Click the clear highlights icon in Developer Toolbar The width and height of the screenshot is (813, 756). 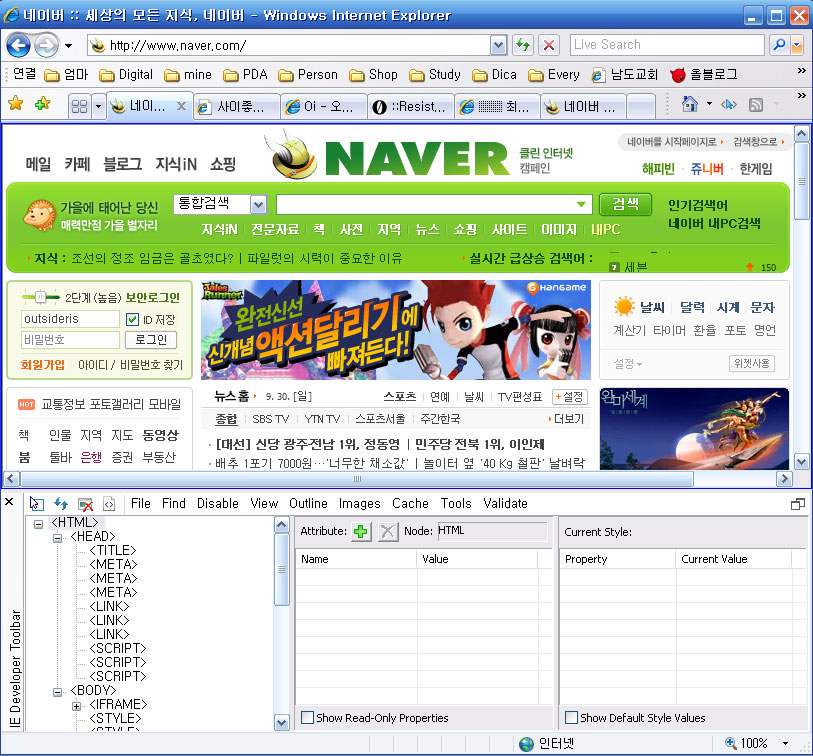coord(85,503)
